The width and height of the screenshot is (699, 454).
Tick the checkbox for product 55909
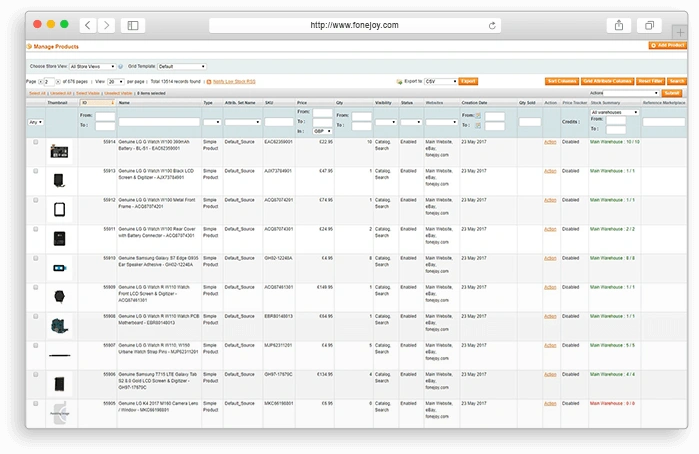[36, 287]
